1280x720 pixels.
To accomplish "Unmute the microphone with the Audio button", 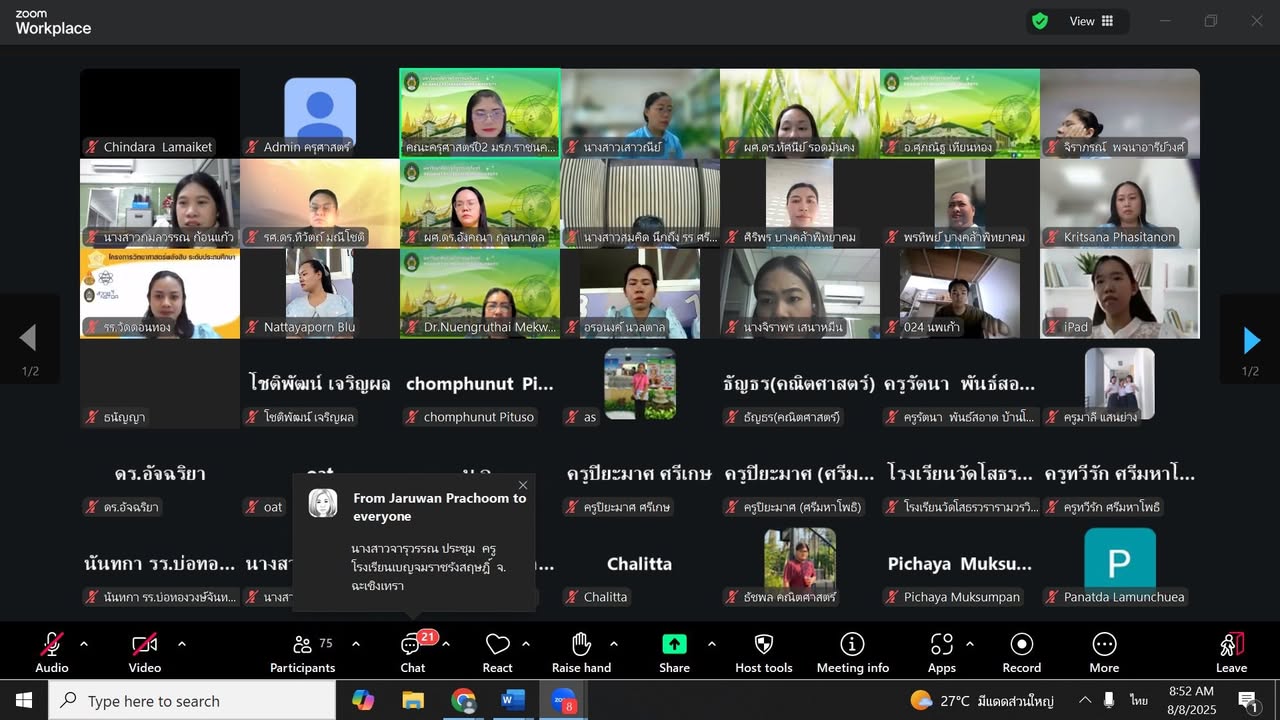I will click(x=52, y=653).
